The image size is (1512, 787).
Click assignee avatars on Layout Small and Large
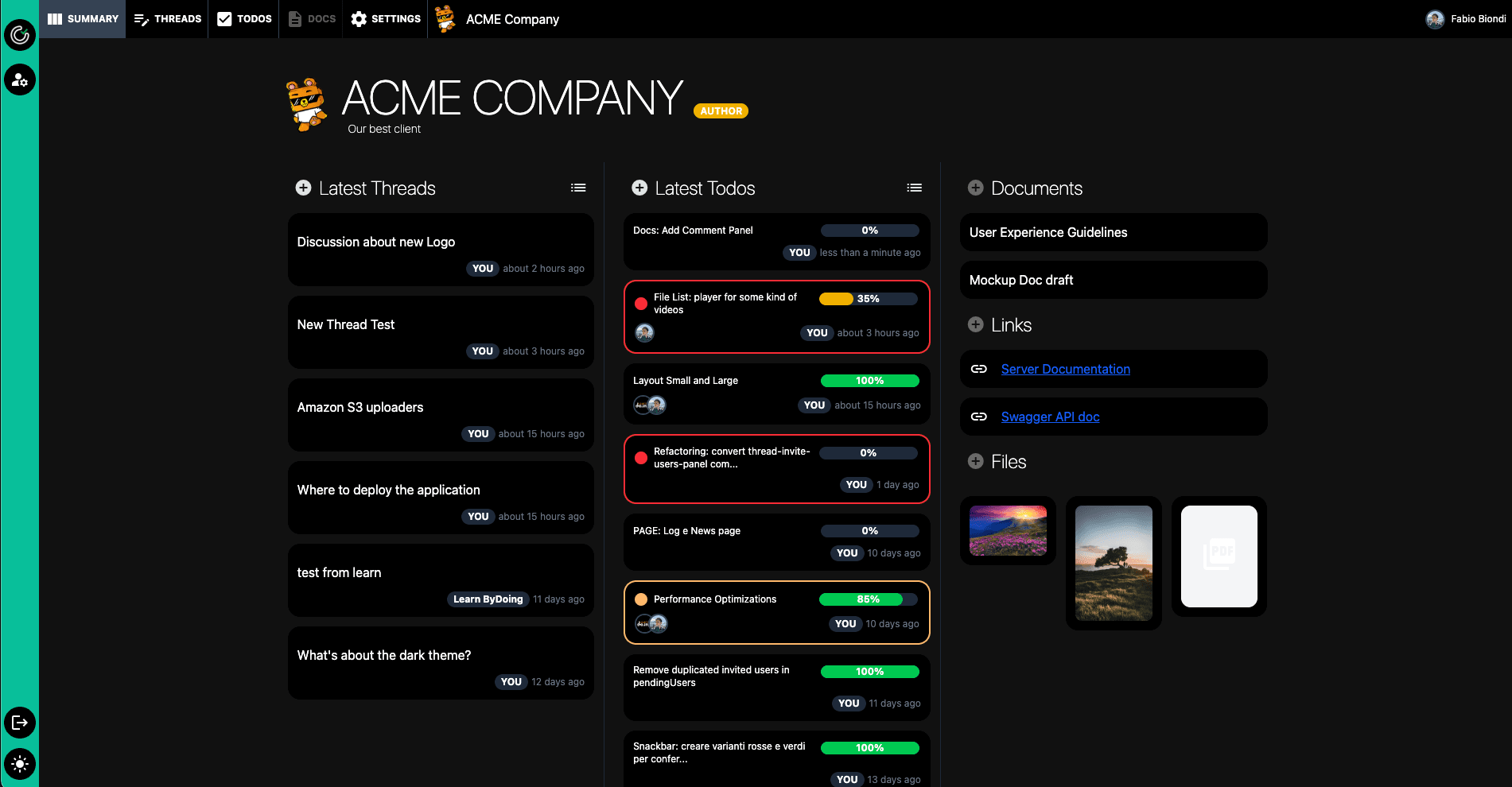pyautogui.click(x=650, y=405)
